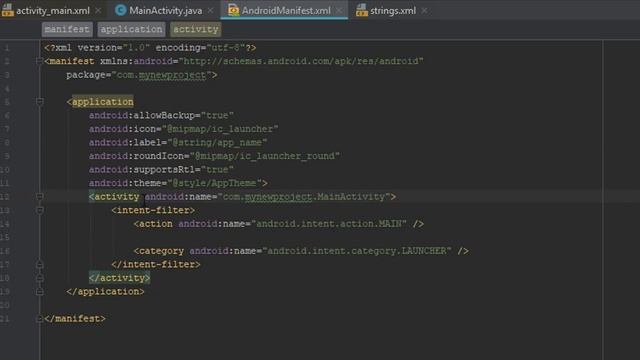This screenshot has width=640, height=360.
Task: Click the xml version declaration line
Action: pyautogui.click(x=150, y=48)
